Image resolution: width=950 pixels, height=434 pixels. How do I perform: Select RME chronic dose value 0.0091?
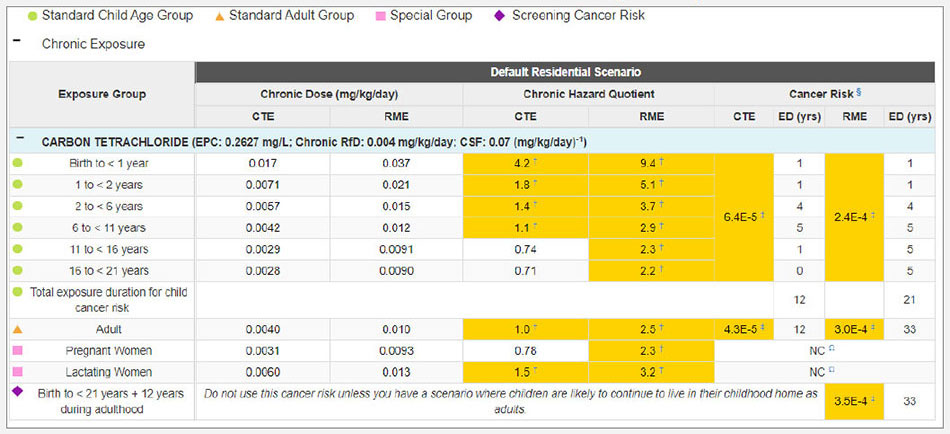pyautogui.click(x=396, y=250)
